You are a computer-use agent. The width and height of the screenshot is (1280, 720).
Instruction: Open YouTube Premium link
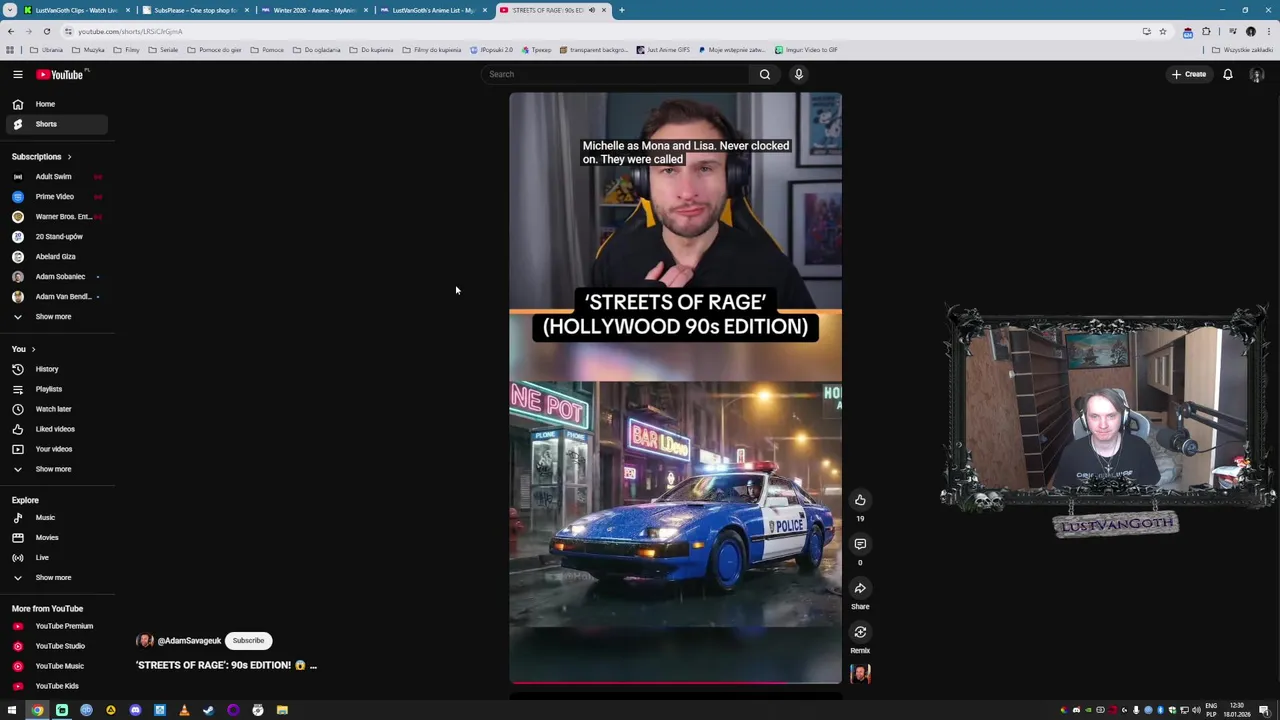pyautogui.click(x=55, y=626)
